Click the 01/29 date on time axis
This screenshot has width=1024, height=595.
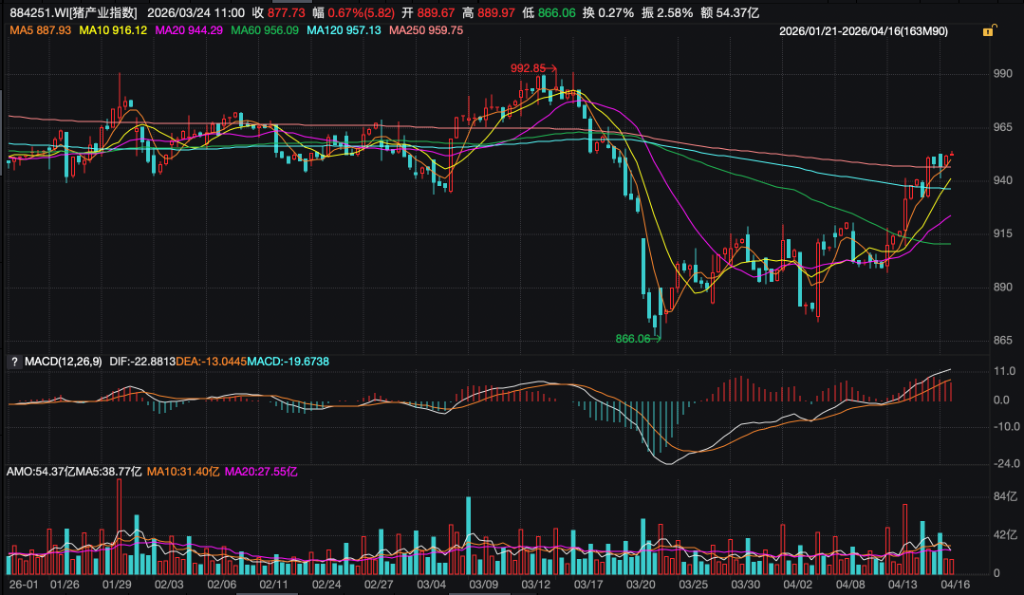pos(118,583)
